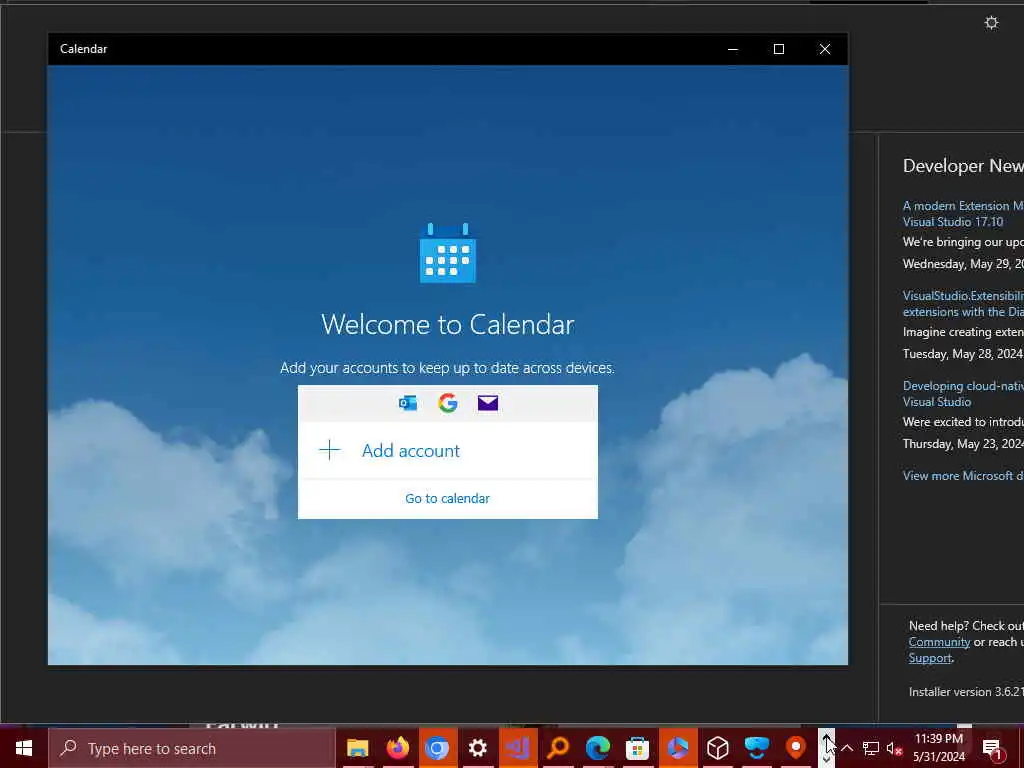This screenshot has width=1024, height=768.
Task: Open settings gear in Visual Studio Installer
Action: [991, 23]
